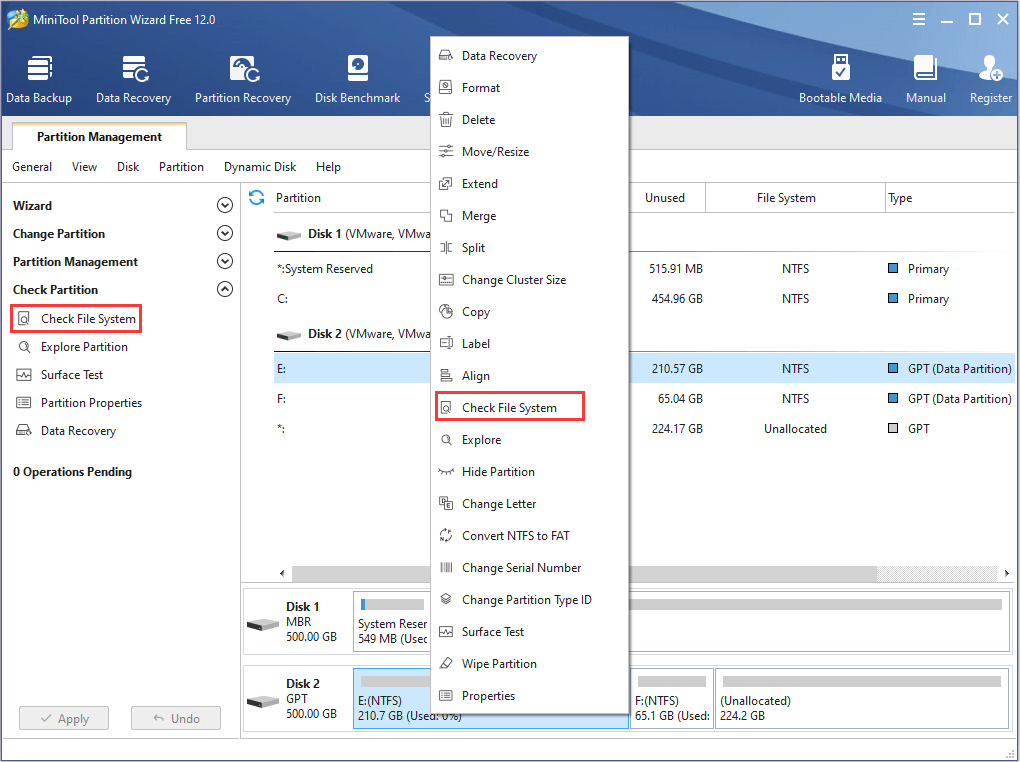Select the C: partition row

pos(644,299)
